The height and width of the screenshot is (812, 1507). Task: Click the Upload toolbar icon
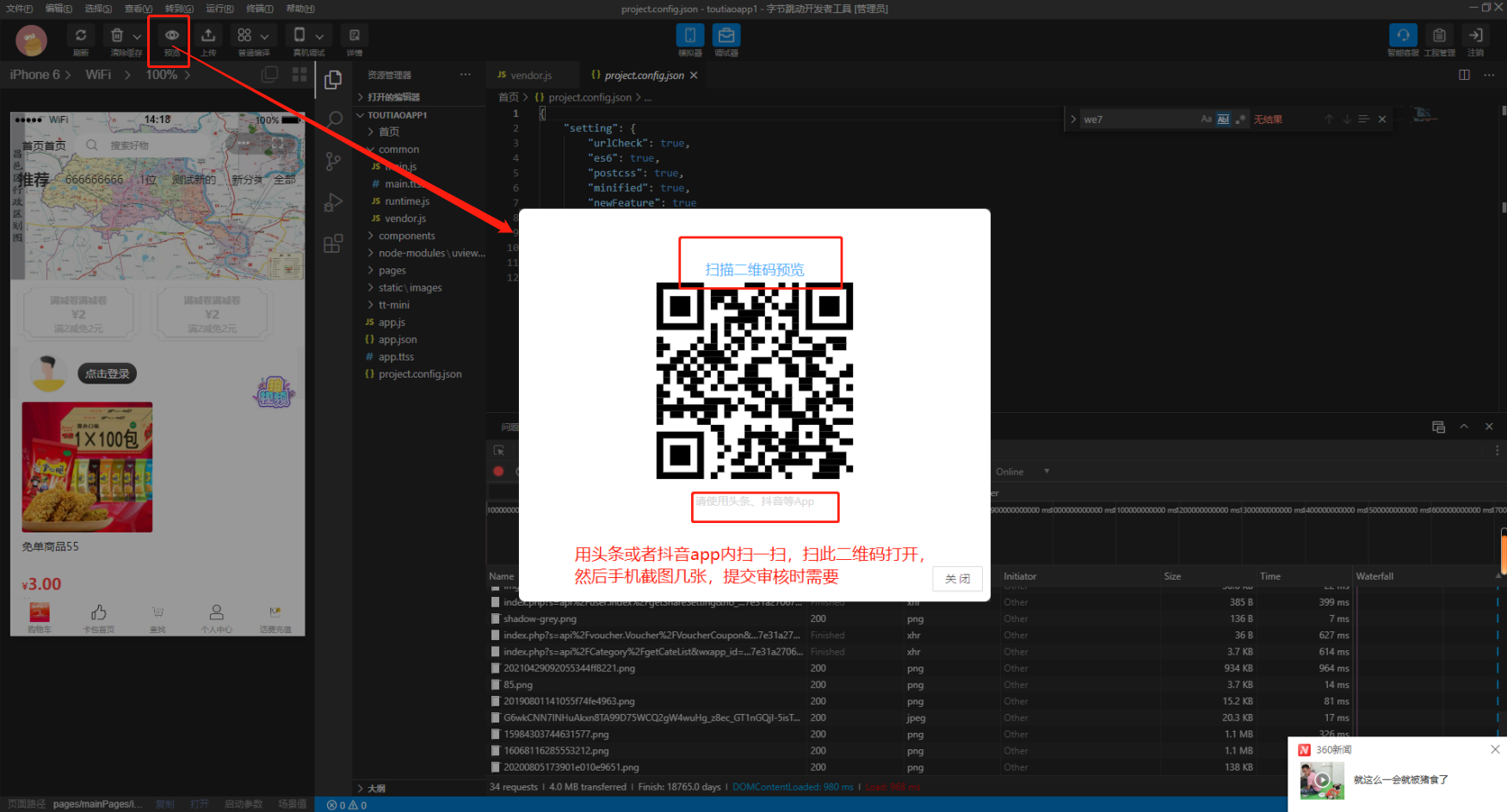[x=208, y=36]
